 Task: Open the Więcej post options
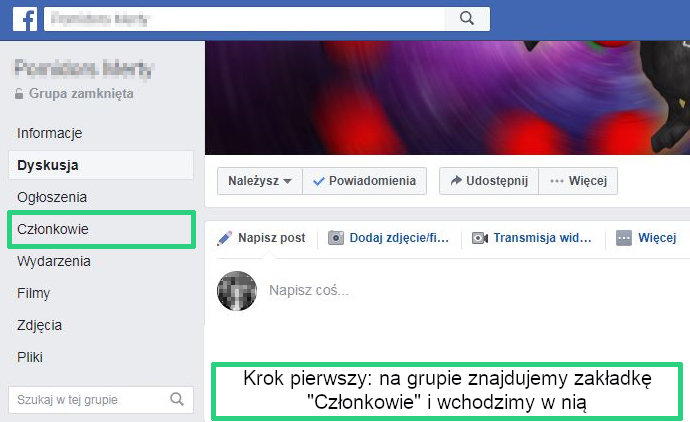646,238
